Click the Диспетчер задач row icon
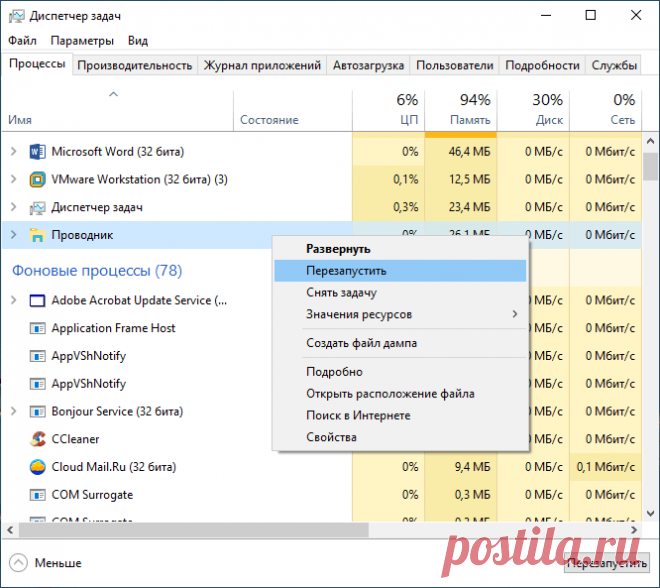Viewport: 660px width, 588px height. tap(37, 207)
